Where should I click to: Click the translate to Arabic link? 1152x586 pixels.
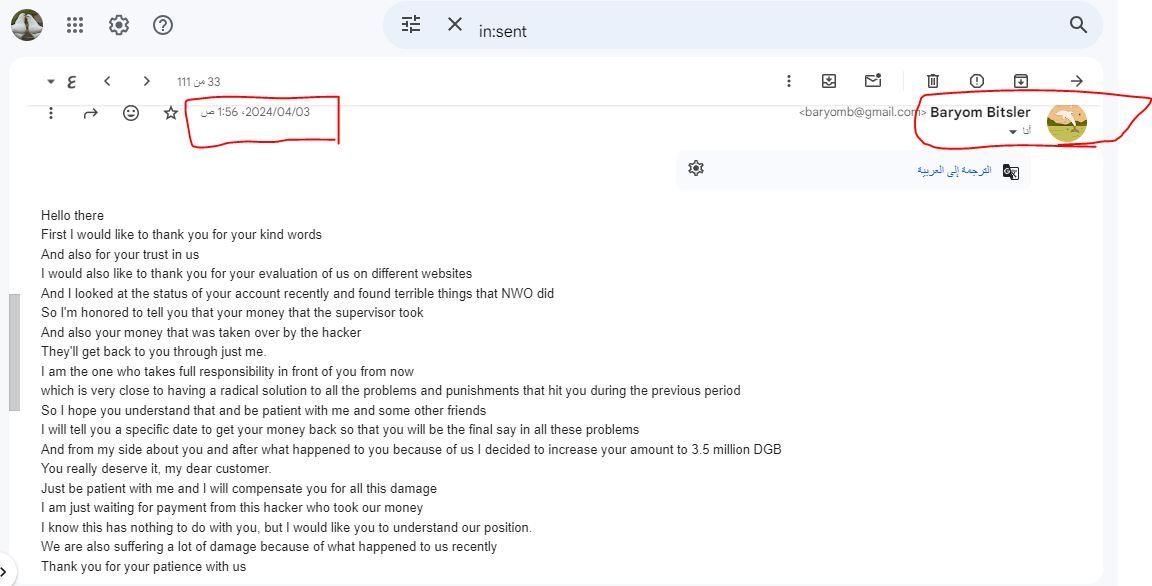(x=954, y=170)
